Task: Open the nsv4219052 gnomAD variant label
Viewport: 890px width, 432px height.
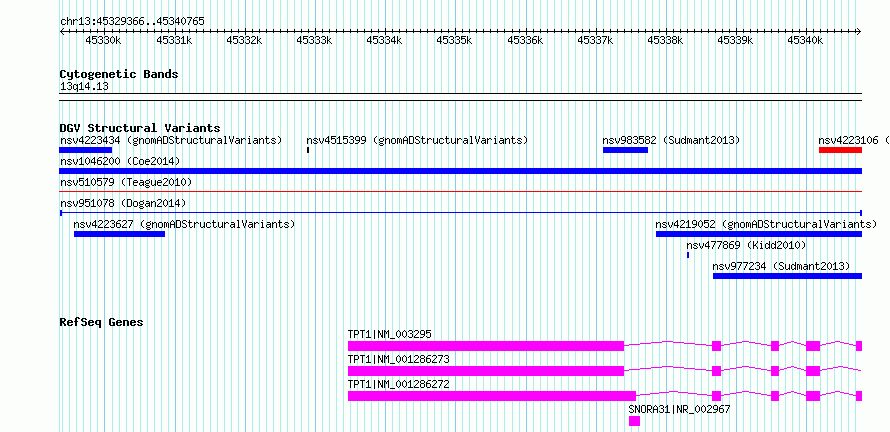Action: coord(766,224)
